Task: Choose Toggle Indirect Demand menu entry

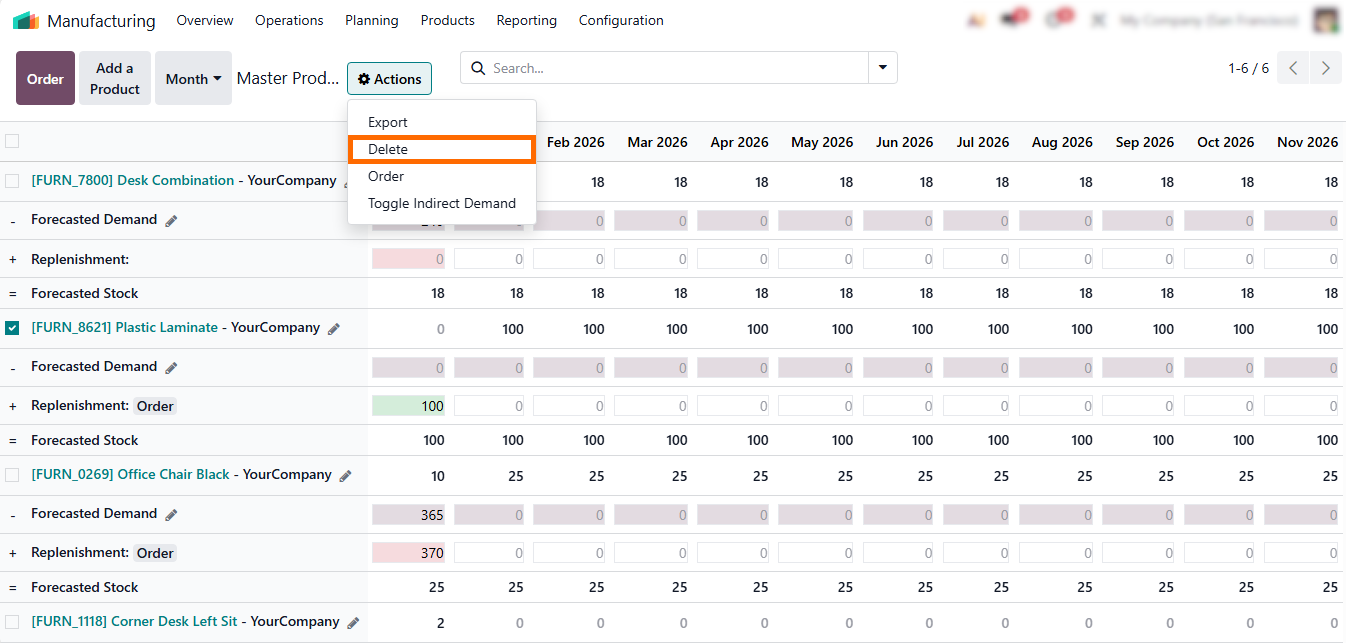Action: click(441, 203)
